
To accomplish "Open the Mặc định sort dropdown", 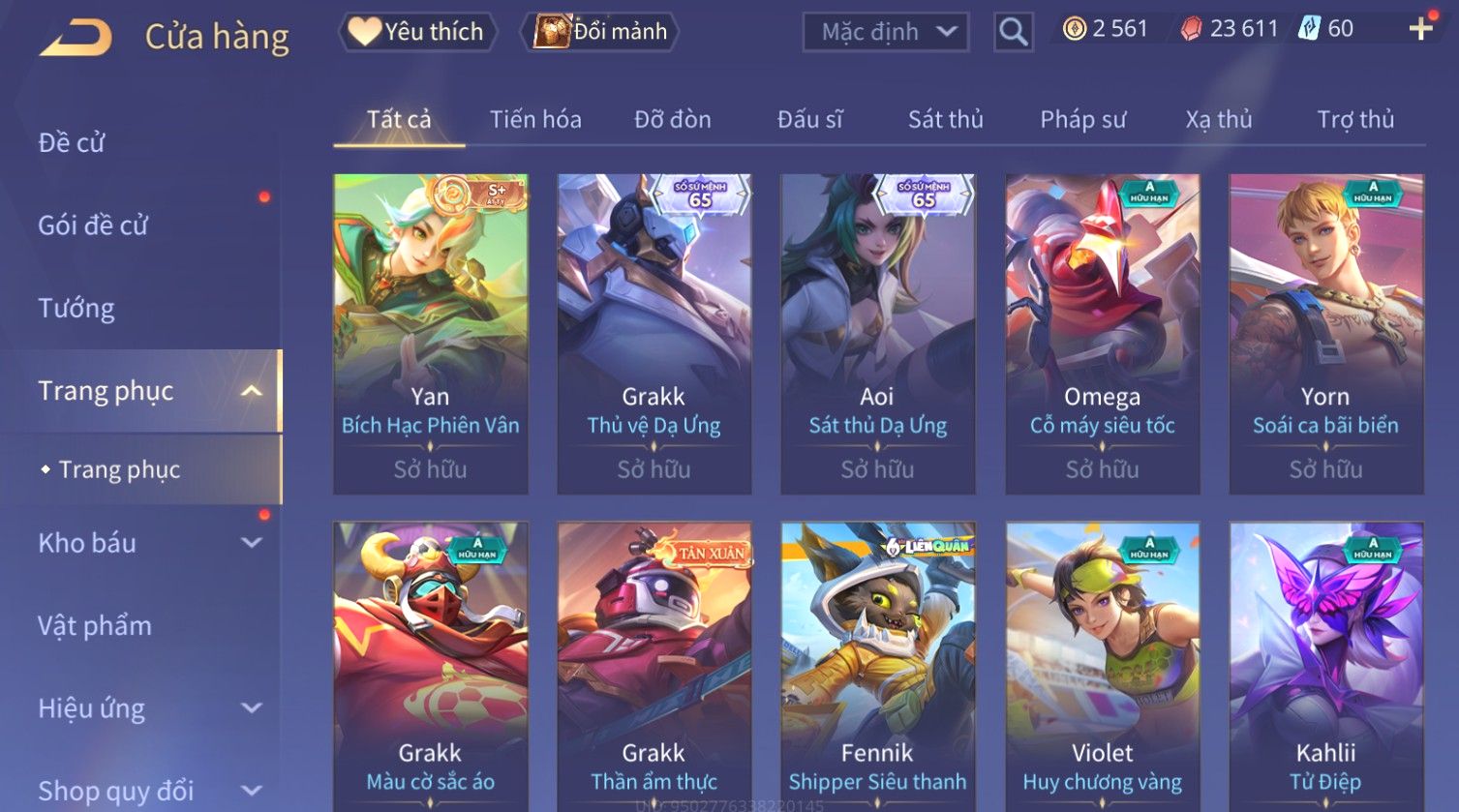I will click(886, 32).
